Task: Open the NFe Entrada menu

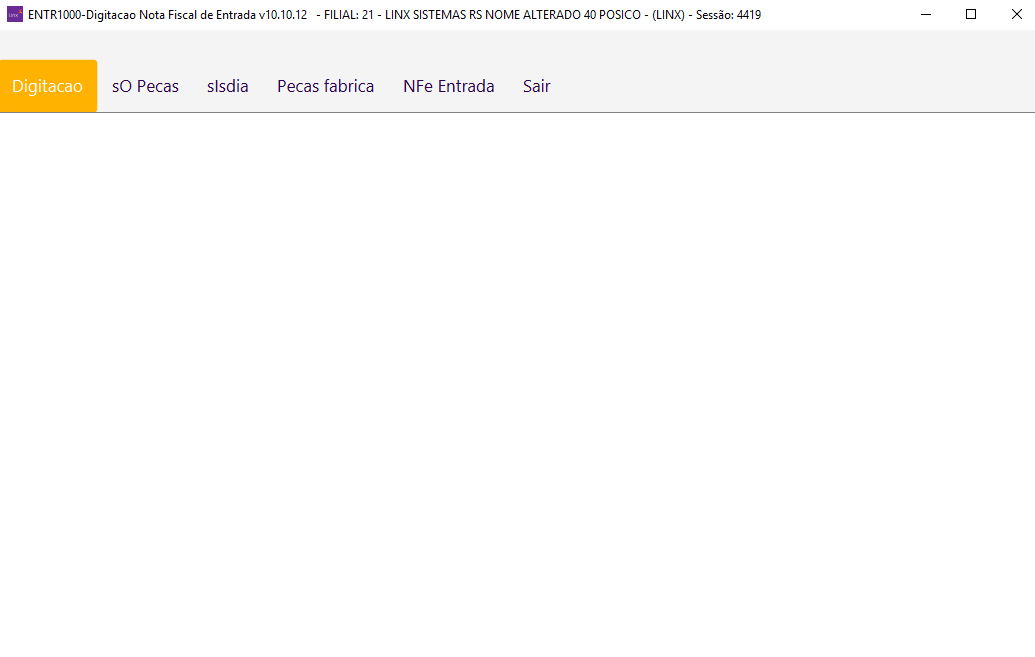Action: point(449,86)
